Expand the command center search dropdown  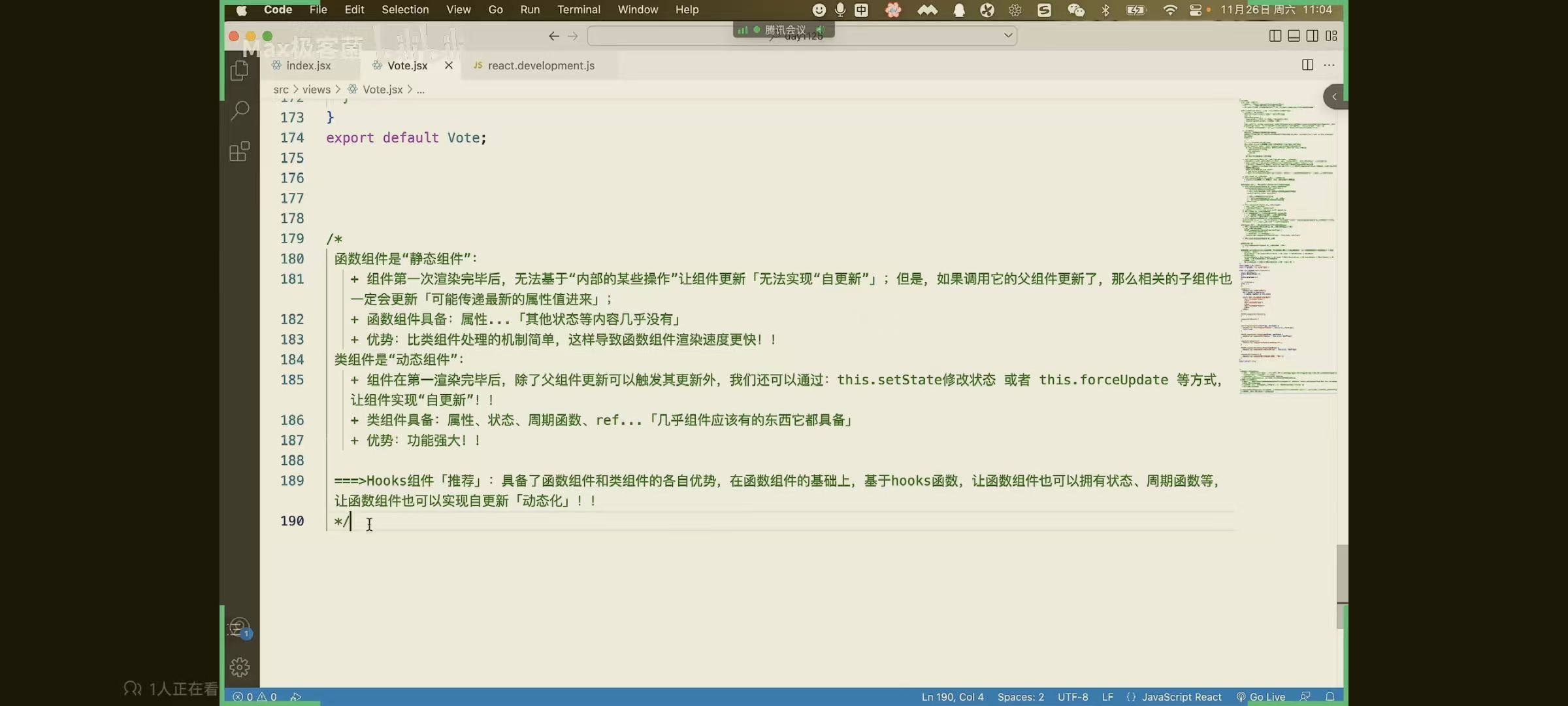[x=1008, y=36]
